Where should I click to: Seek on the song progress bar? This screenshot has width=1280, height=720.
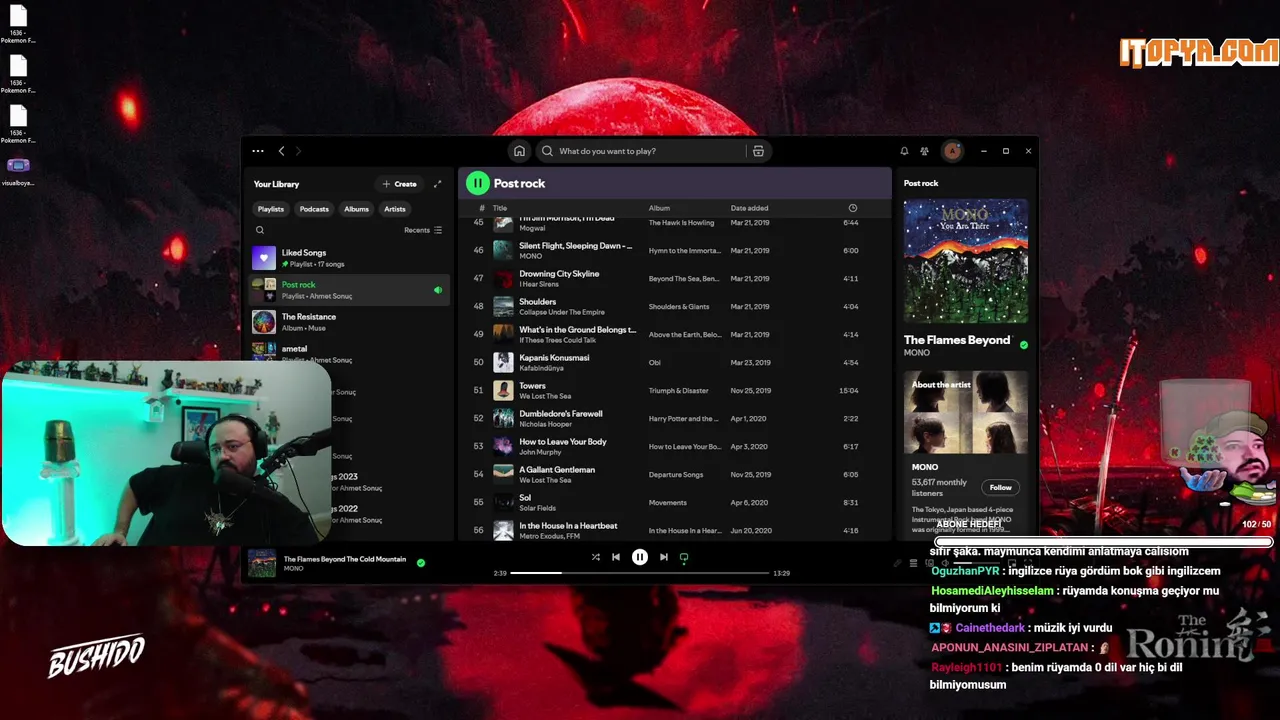pos(640,573)
